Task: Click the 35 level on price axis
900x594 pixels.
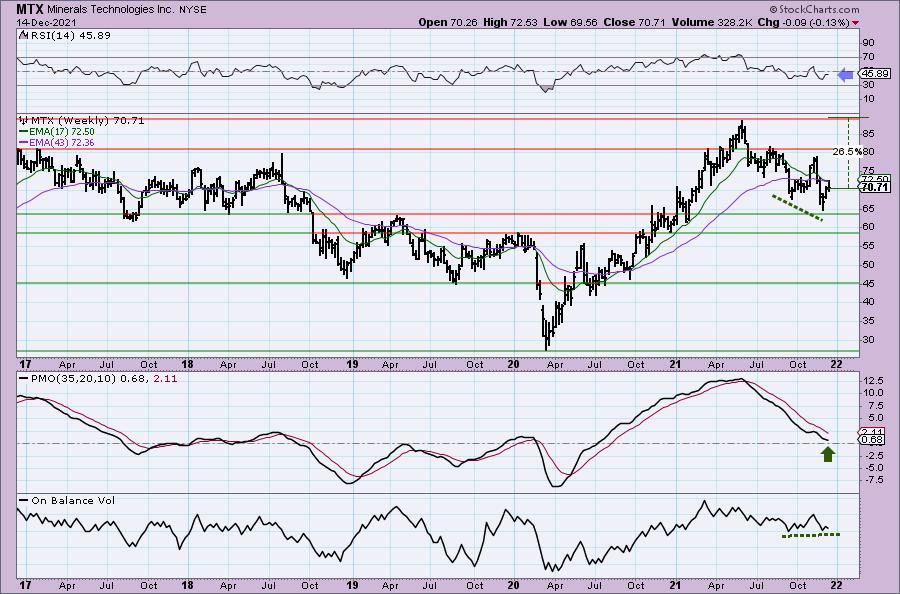Action: click(x=868, y=321)
